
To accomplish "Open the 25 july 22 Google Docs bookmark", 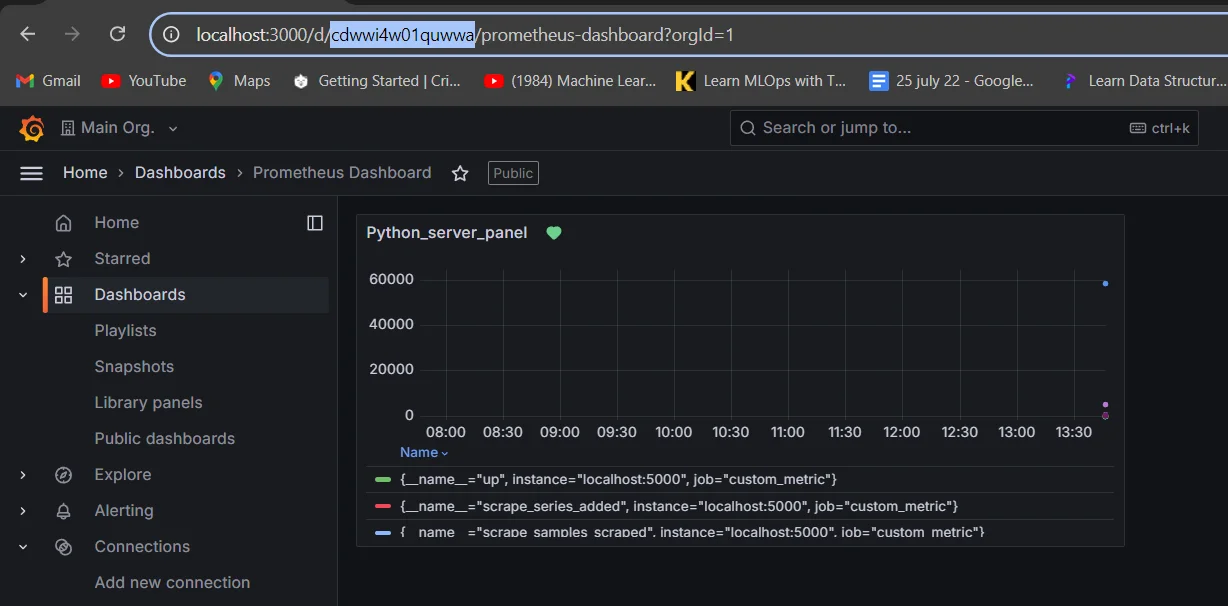I will point(952,81).
